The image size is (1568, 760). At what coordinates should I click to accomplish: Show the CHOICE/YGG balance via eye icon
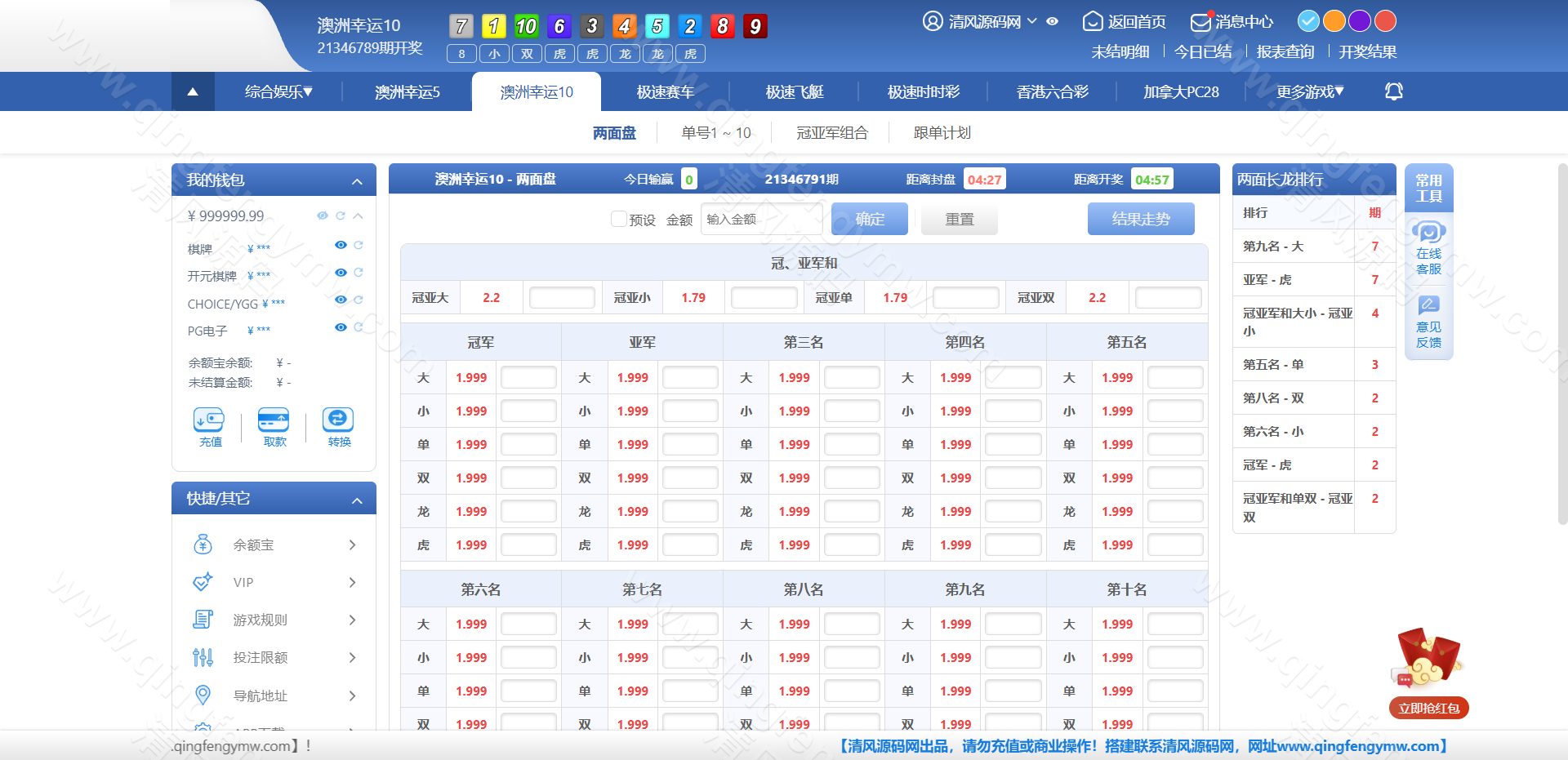click(x=341, y=300)
